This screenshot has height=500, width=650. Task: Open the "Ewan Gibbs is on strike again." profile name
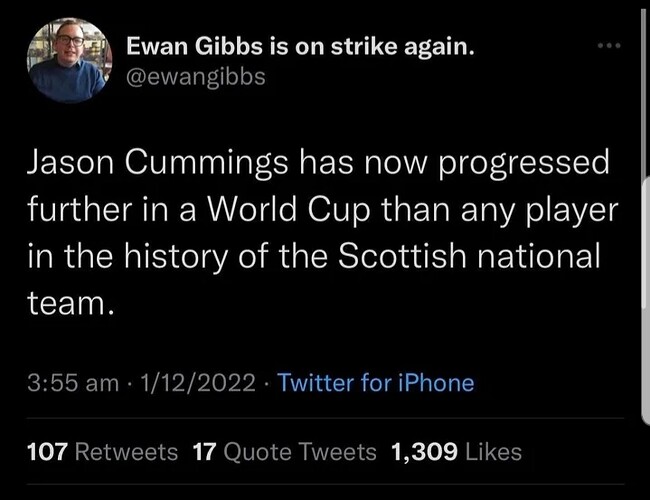(x=300, y=46)
